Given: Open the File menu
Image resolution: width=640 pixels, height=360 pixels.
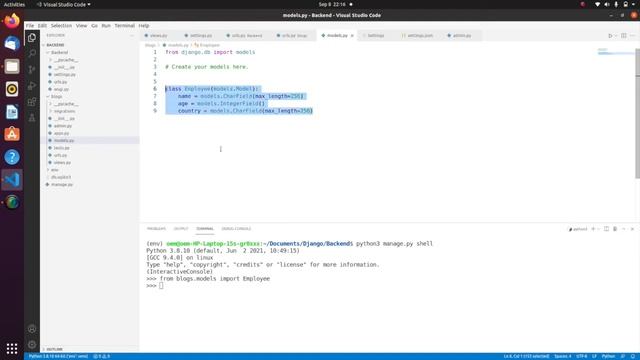Looking at the screenshot, I should 30,25.
